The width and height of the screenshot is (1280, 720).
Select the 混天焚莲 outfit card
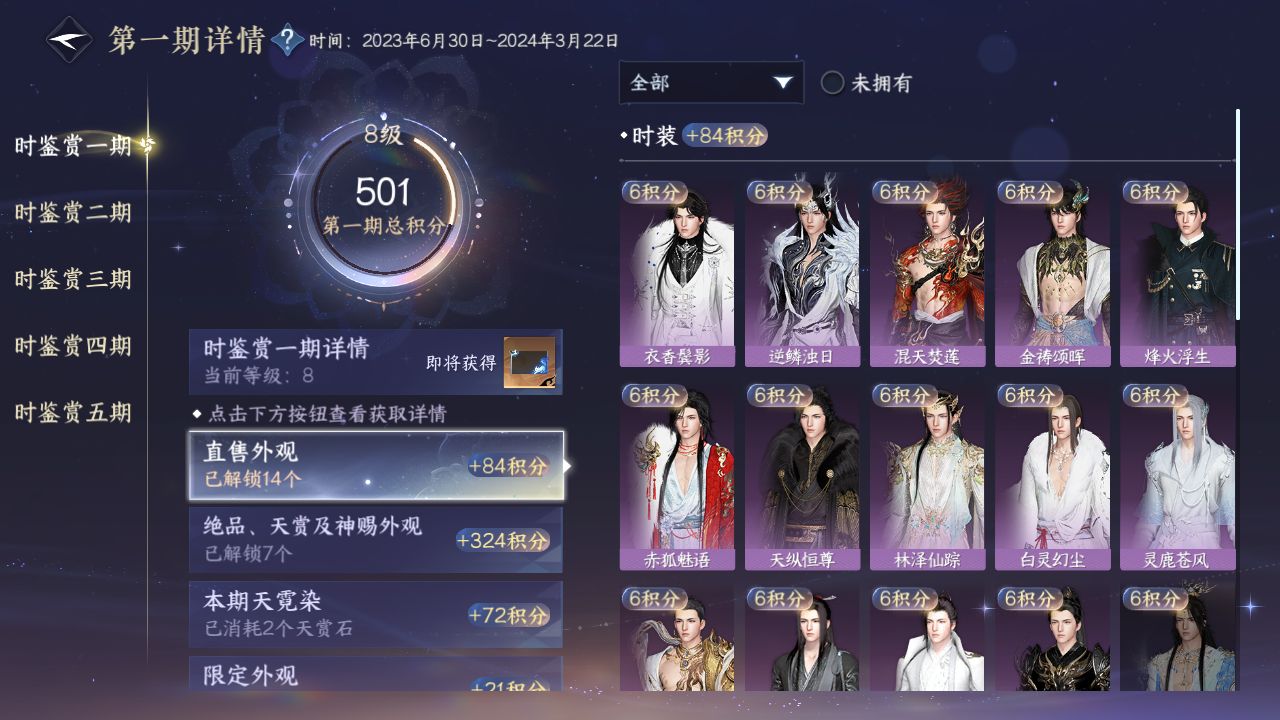tap(927, 273)
